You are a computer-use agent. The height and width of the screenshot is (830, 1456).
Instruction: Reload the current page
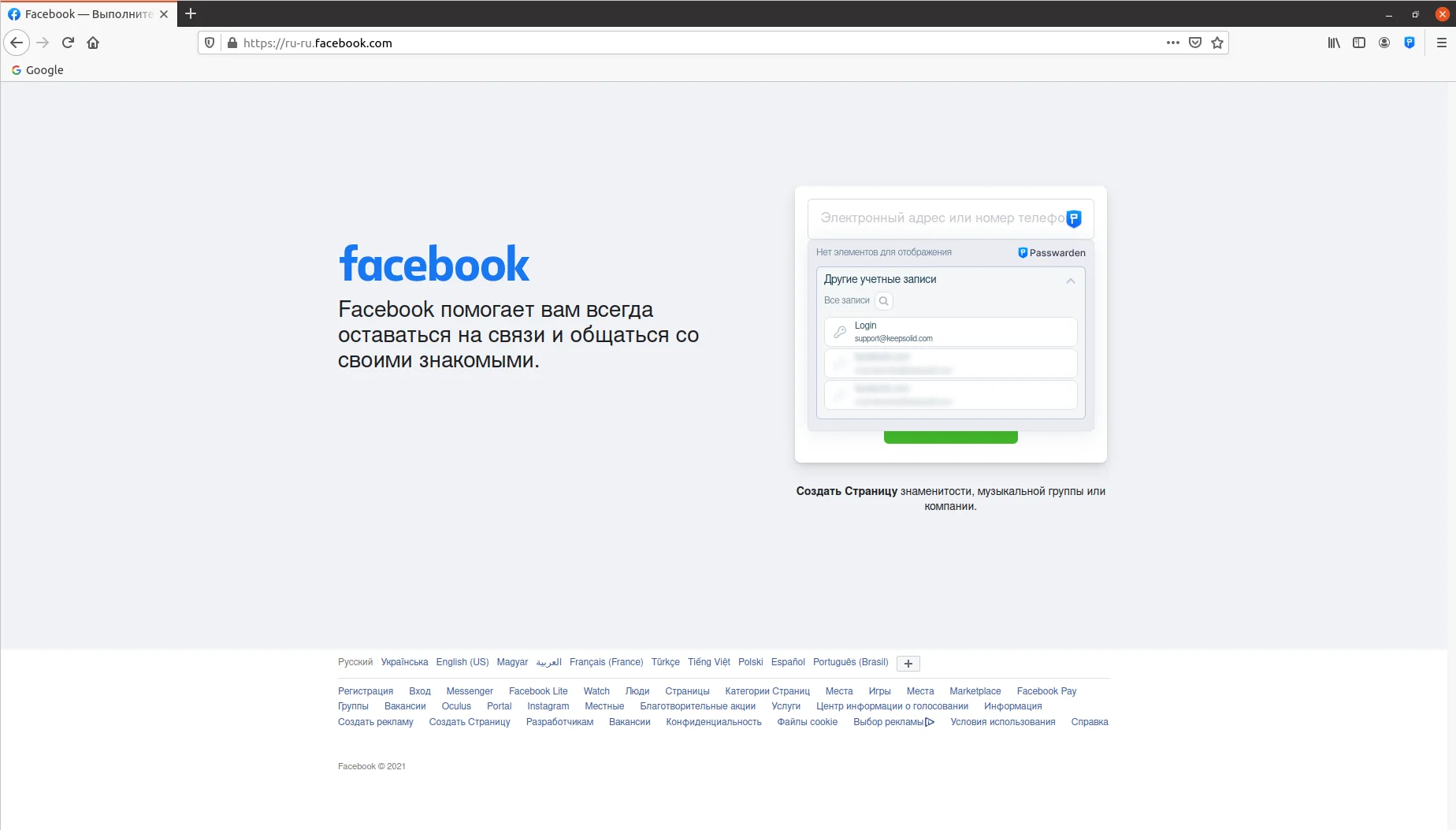tap(68, 43)
